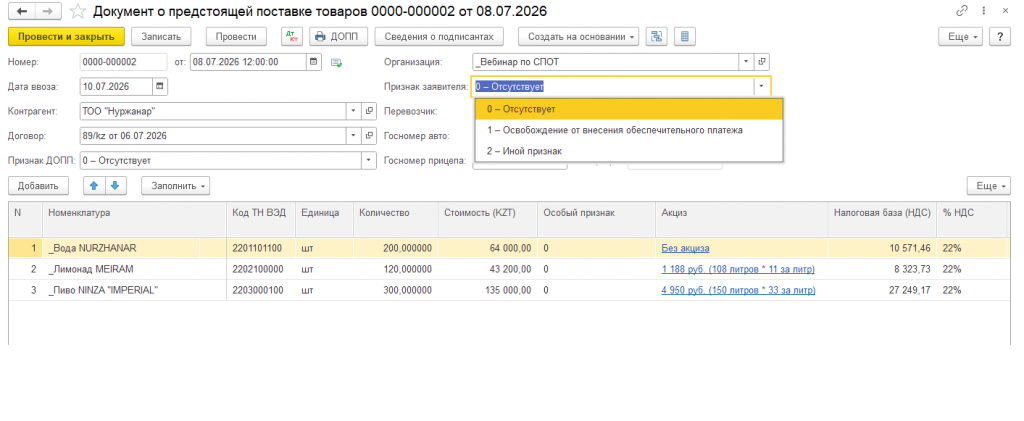Click the posted-status icon beside the date

point(336,63)
